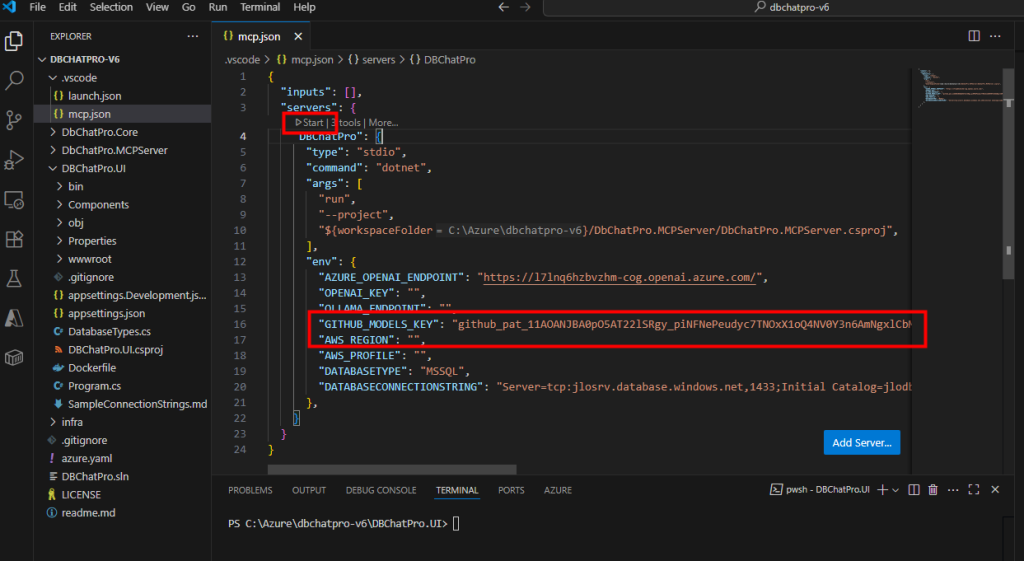The width and height of the screenshot is (1024, 561).
Task: Open the Edit menu
Action: (x=68, y=7)
